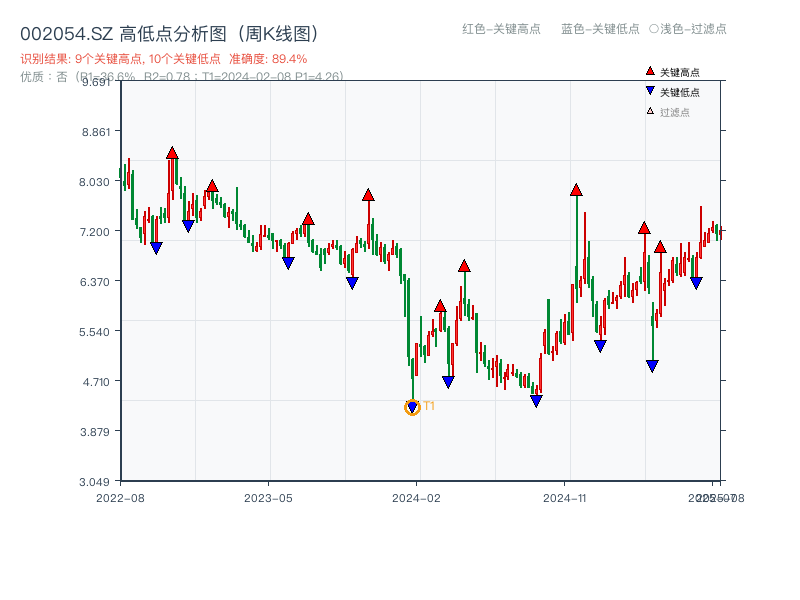
Task: Click the blue low triangle near 4.4 in autumn 2024
Action: tap(536, 402)
